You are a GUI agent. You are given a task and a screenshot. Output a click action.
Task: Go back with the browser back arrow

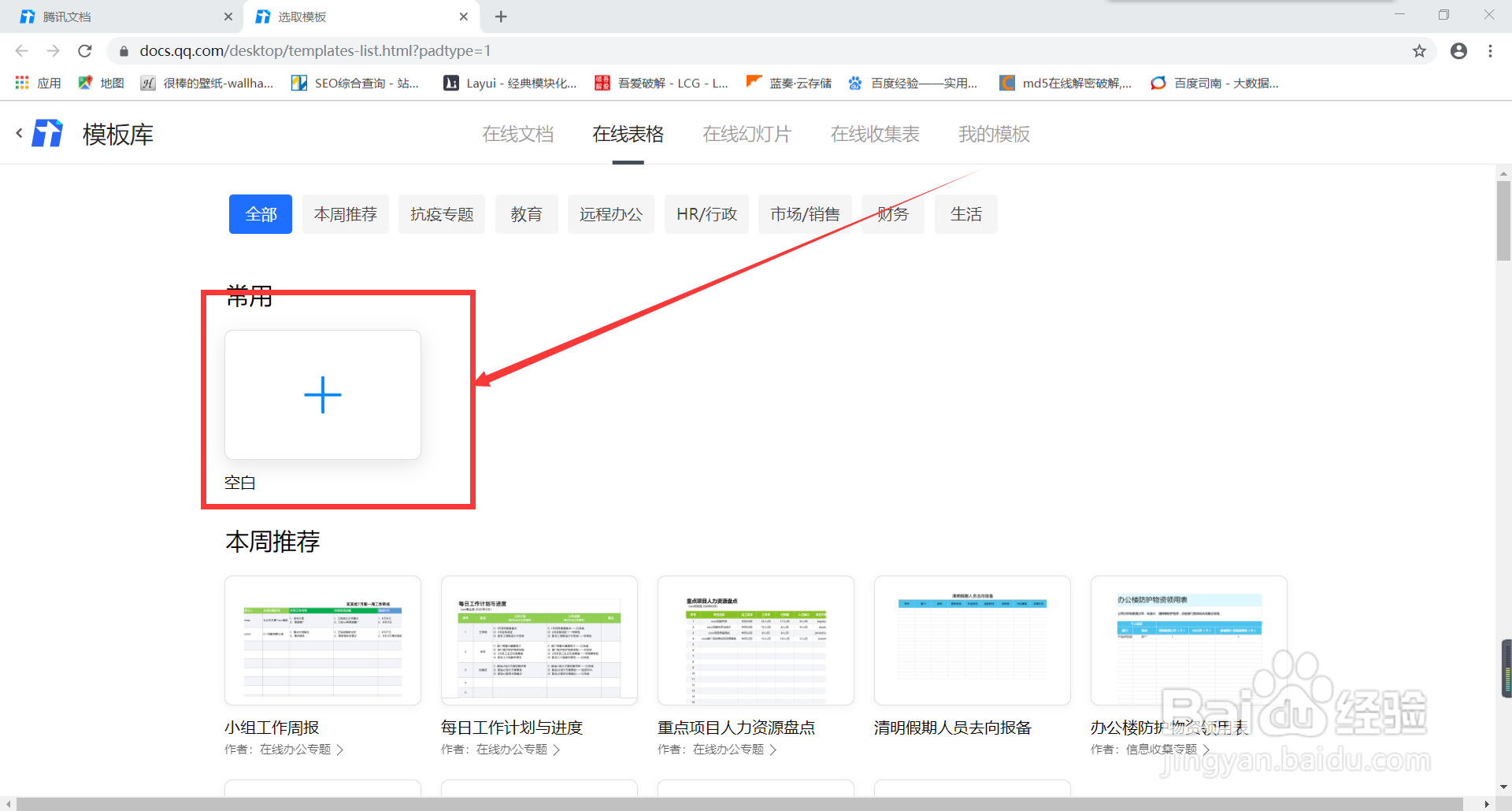(x=21, y=51)
